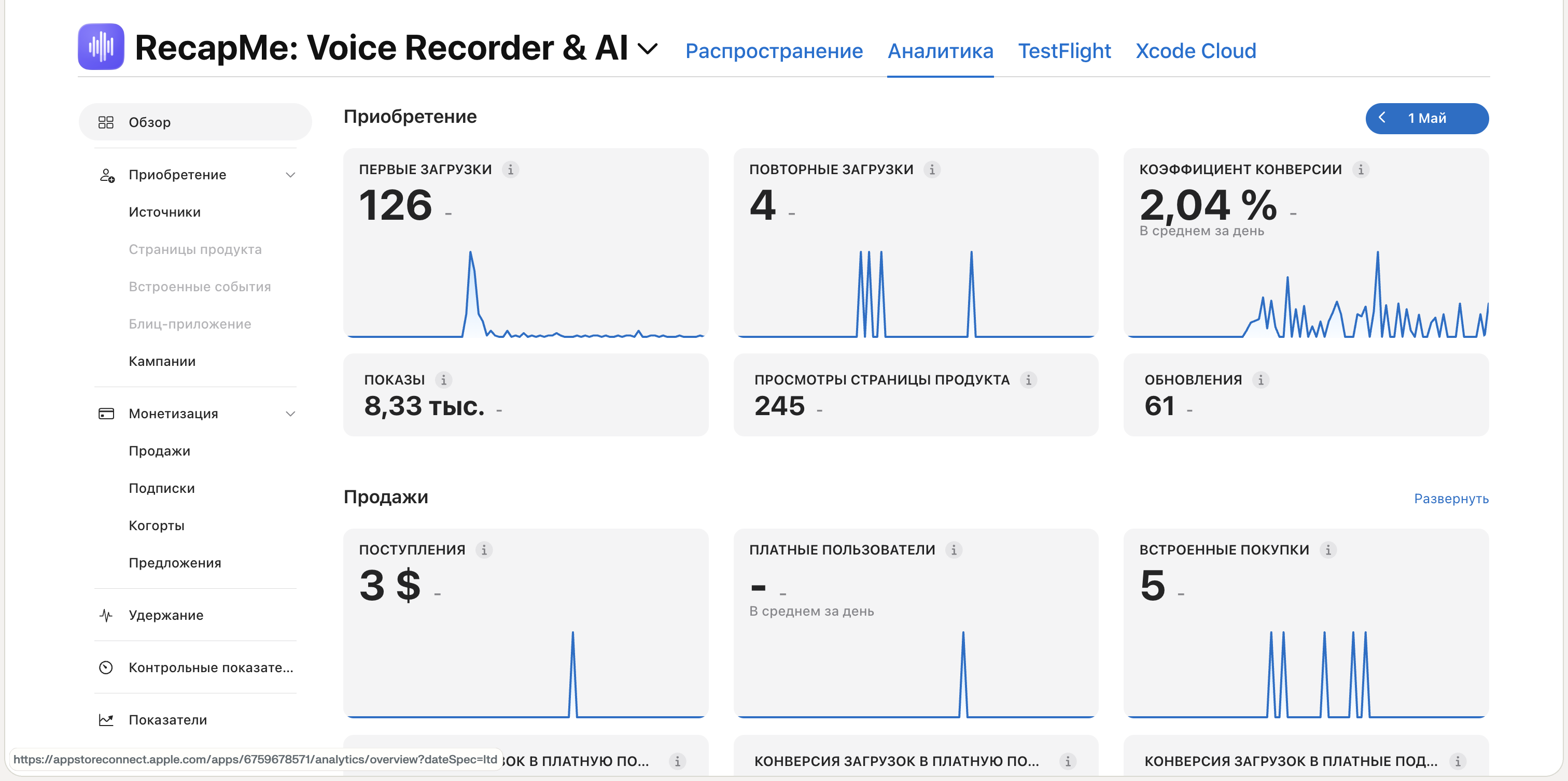
Task: Show info for Показы
Action: pos(443,380)
